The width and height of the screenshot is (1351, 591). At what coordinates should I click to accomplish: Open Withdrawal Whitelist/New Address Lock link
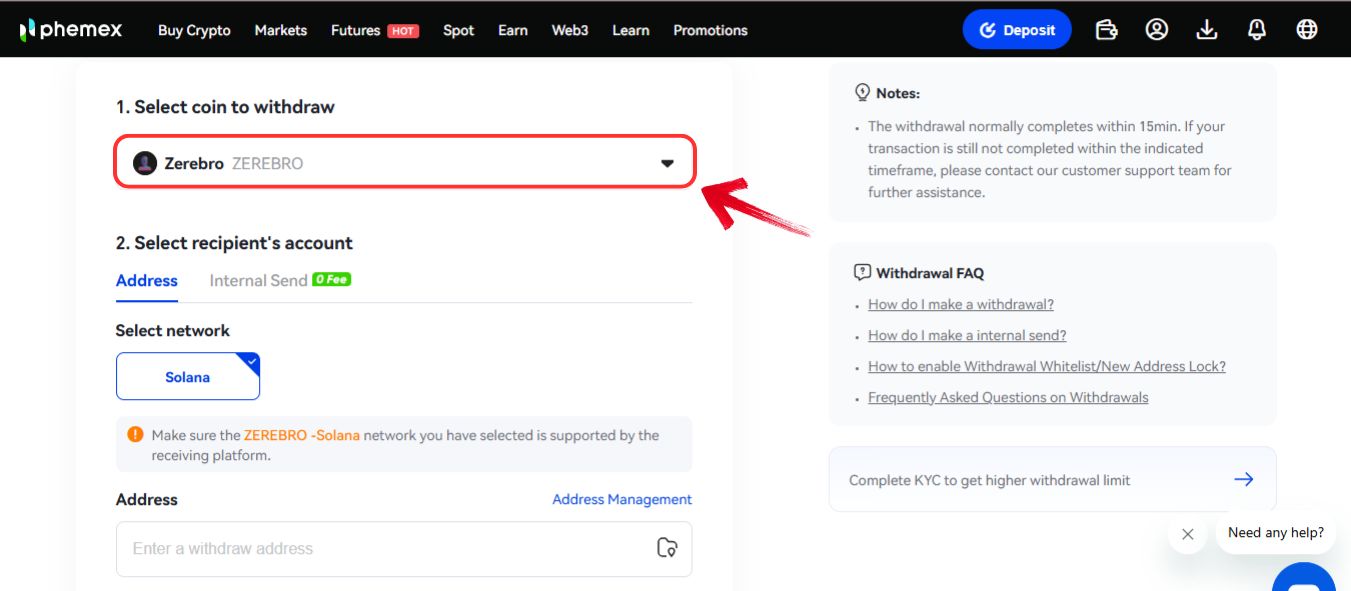(1047, 366)
